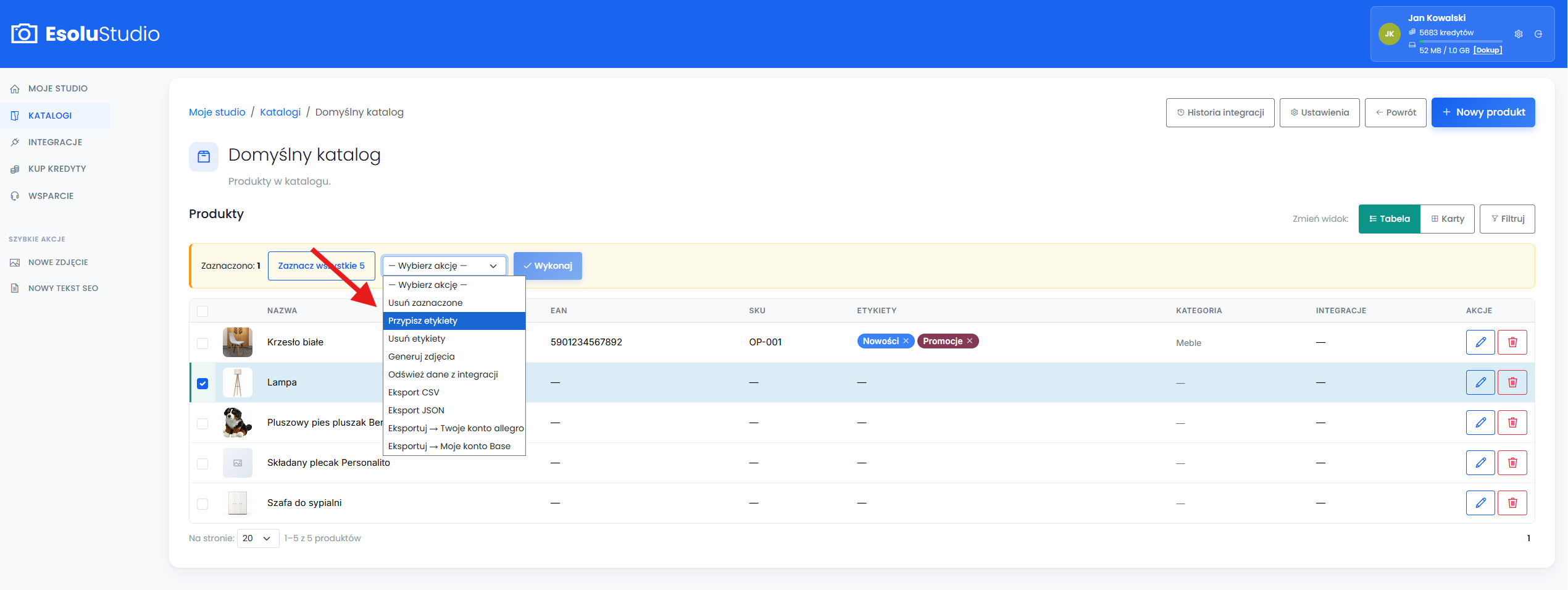Image resolution: width=1568 pixels, height=590 pixels.
Task: Open the Krzesło białe thumbnail
Action: [x=238, y=342]
